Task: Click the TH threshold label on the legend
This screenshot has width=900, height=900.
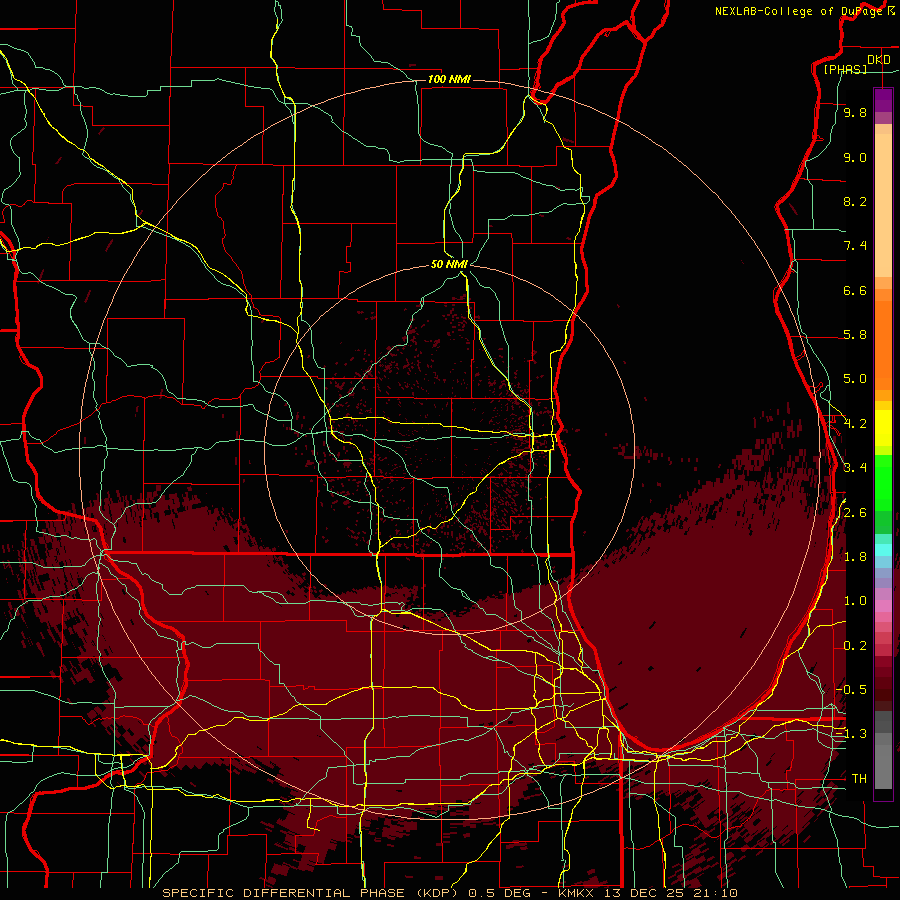Action: pyautogui.click(x=859, y=779)
